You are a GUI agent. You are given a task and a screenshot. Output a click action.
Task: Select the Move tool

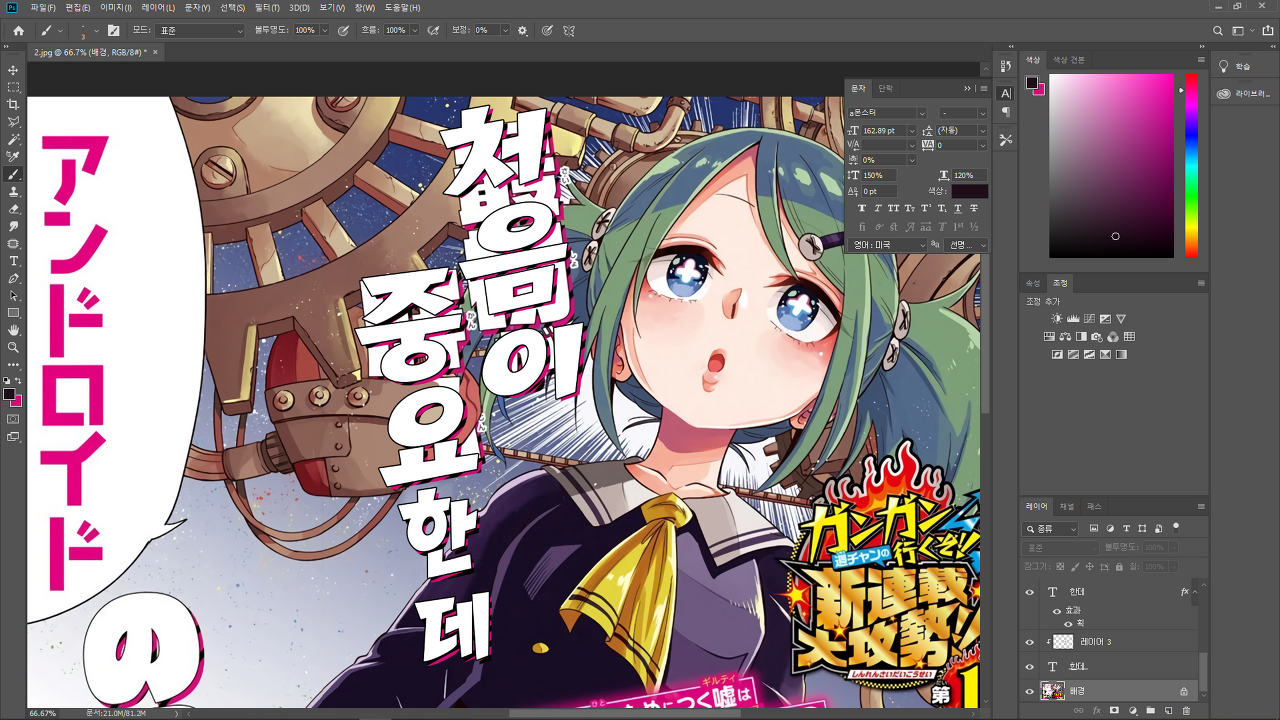point(14,70)
